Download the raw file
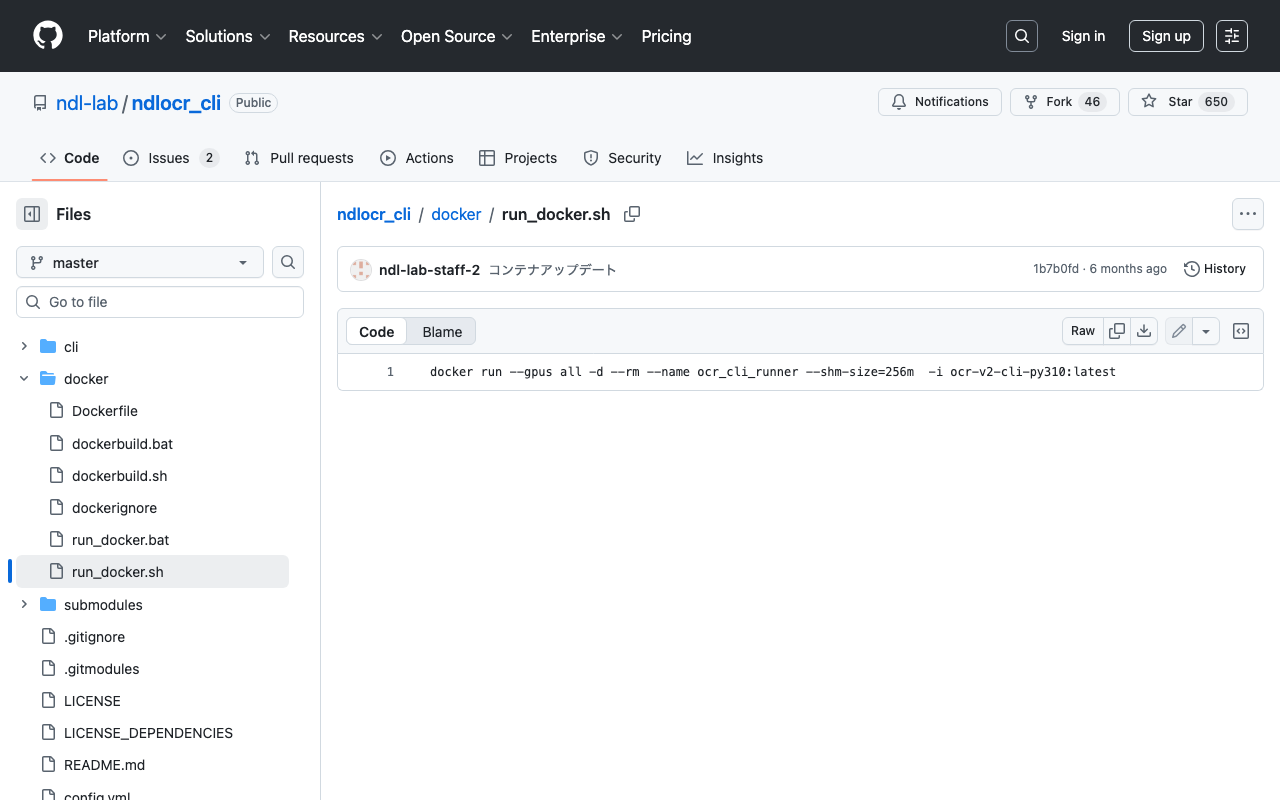 (x=1144, y=330)
